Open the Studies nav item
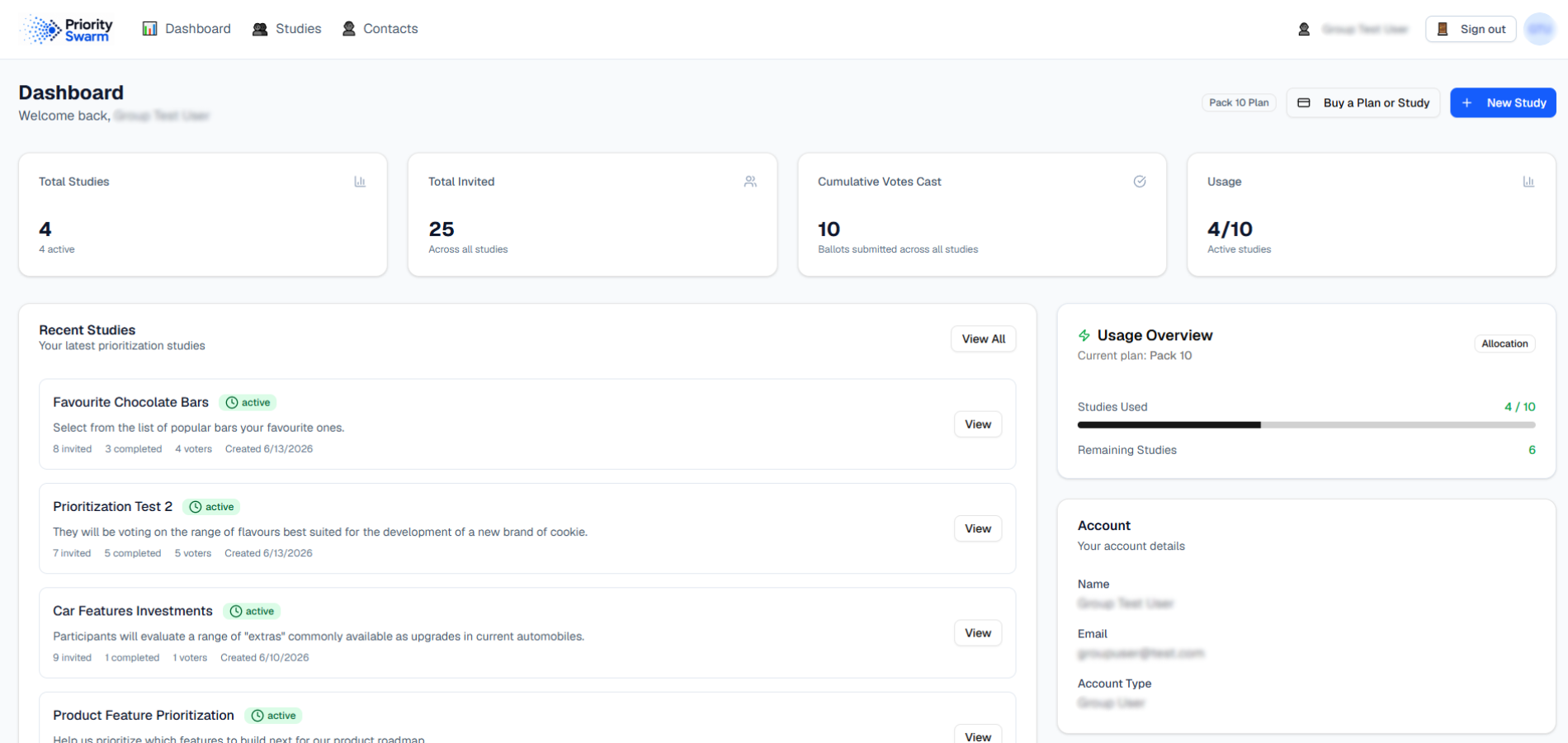1568x743 pixels. 286,29
